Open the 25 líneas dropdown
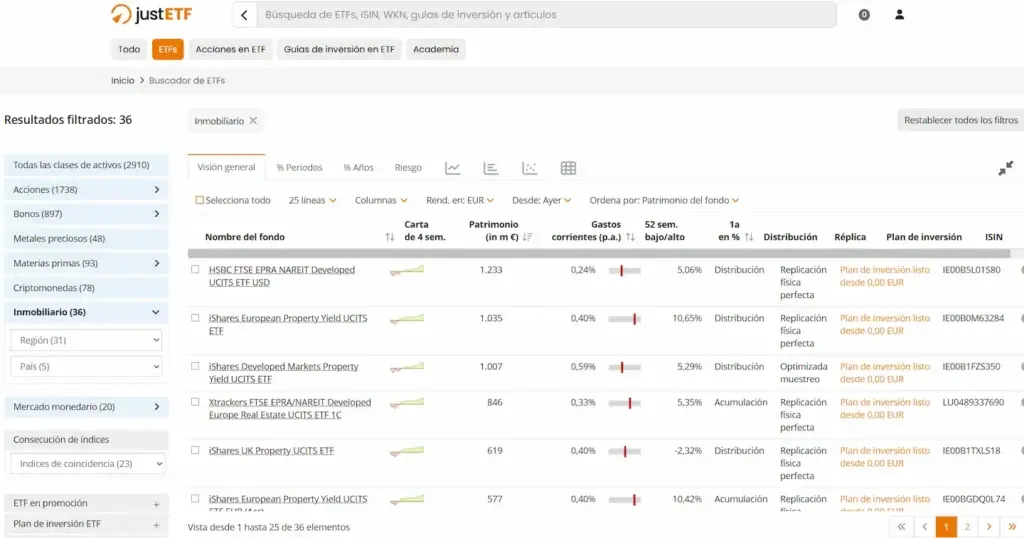 point(312,200)
